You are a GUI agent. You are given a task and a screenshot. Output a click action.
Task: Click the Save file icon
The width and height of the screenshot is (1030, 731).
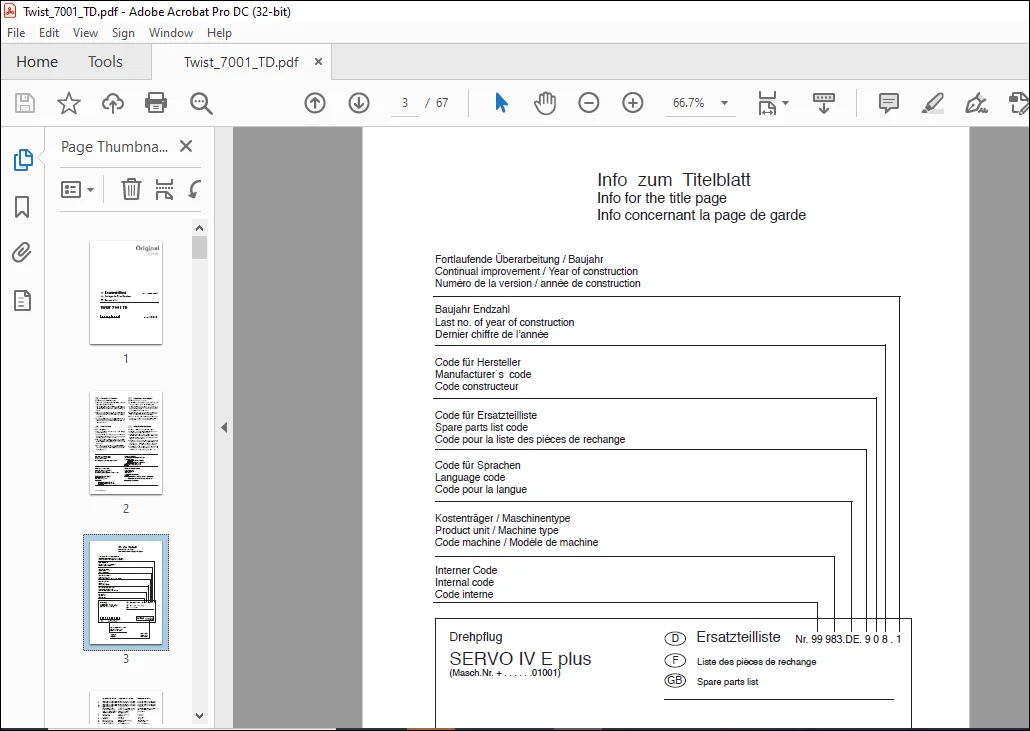click(25, 103)
